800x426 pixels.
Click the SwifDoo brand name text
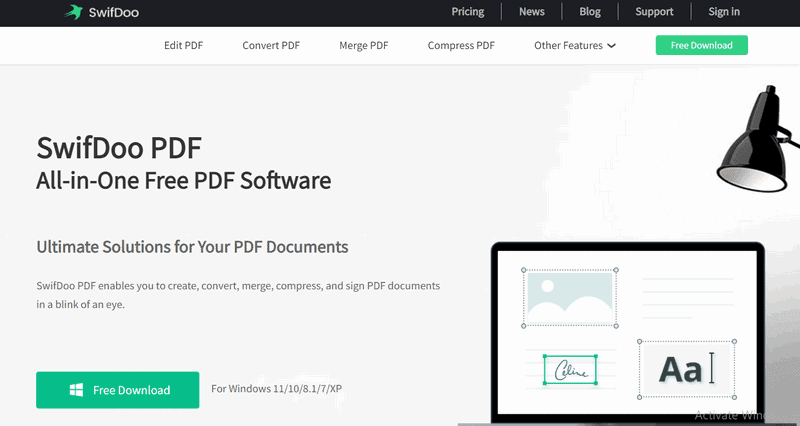[114, 12]
